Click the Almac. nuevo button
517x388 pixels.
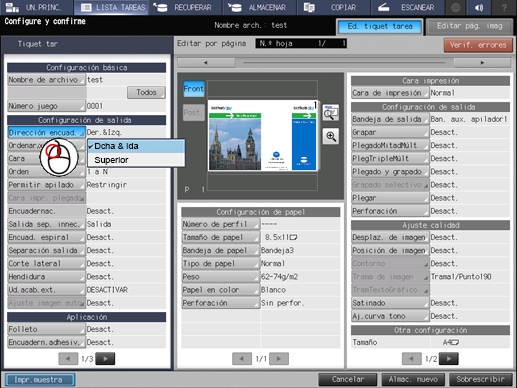[413, 379]
